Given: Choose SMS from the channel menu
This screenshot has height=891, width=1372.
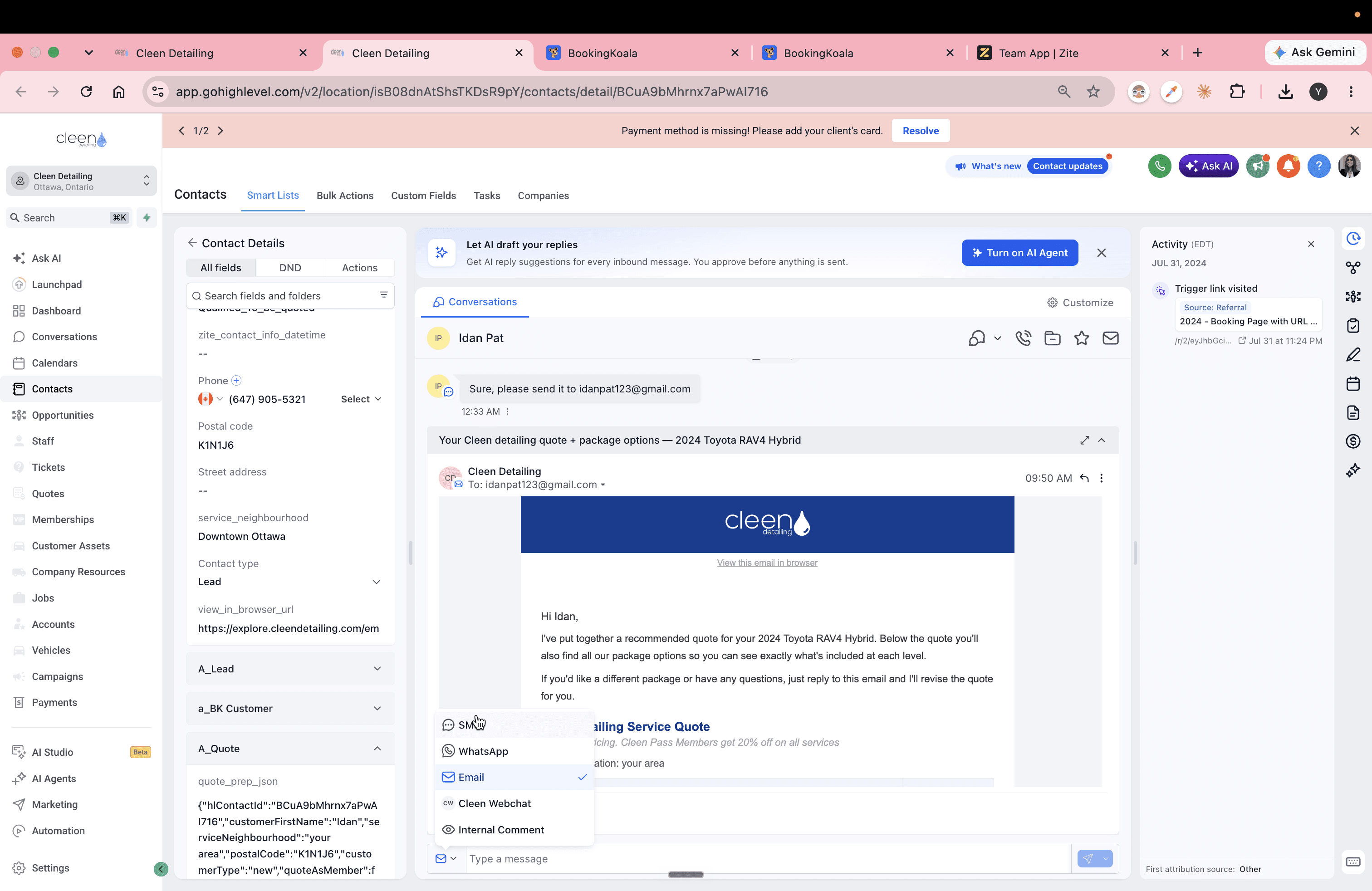Looking at the screenshot, I should [x=514, y=725].
